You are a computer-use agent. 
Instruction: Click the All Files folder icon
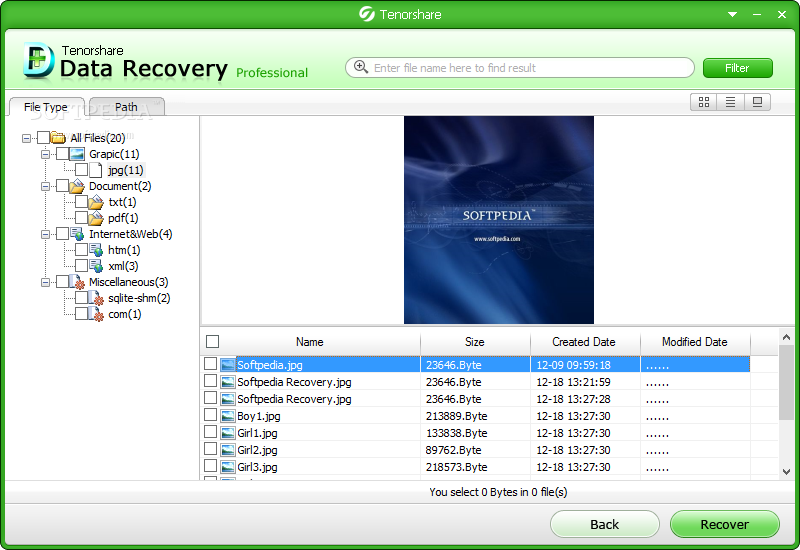click(x=58, y=138)
